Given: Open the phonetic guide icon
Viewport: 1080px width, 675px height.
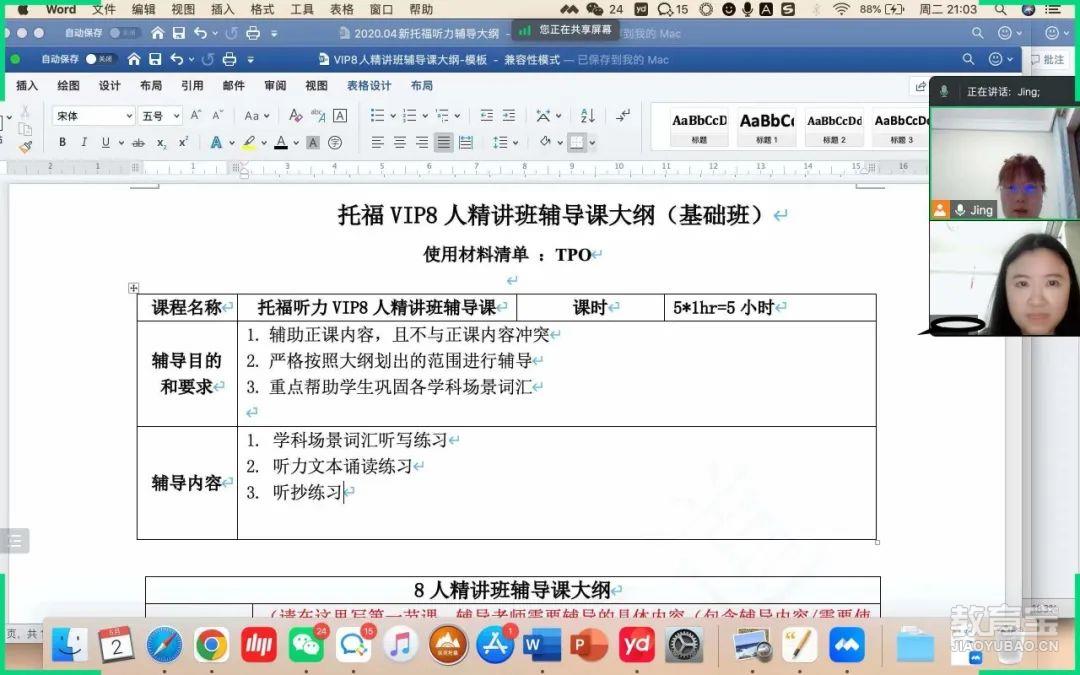Looking at the screenshot, I should point(318,116).
